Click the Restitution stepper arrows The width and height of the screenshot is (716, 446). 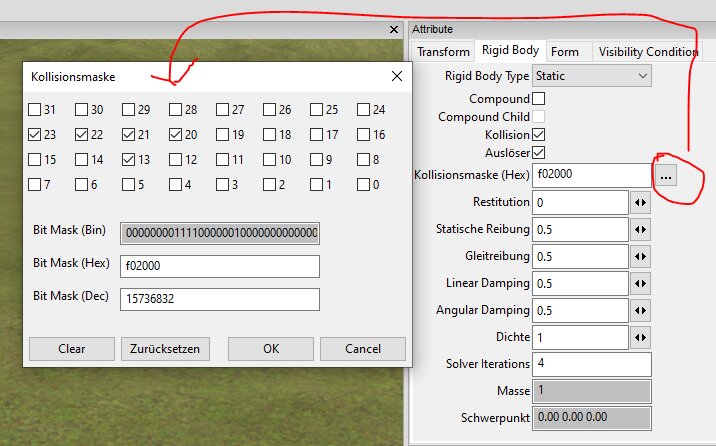[x=640, y=202]
